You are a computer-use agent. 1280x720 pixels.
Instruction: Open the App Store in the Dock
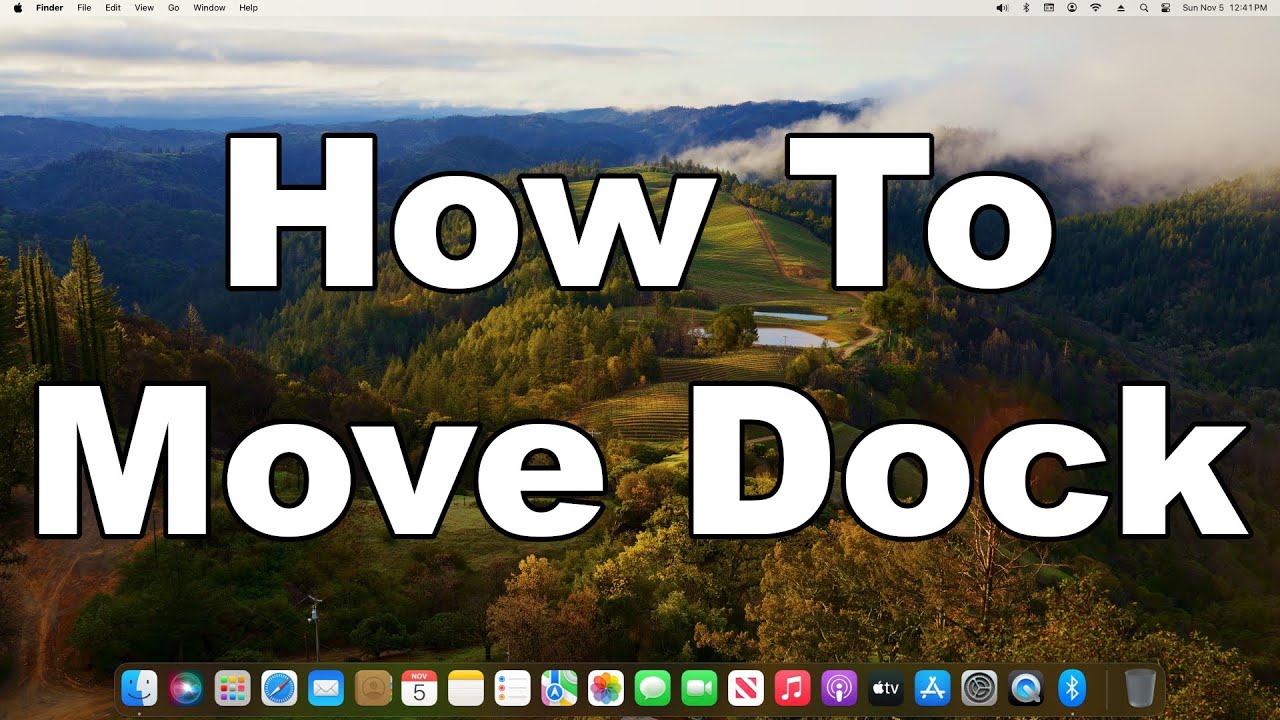(933, 688)
